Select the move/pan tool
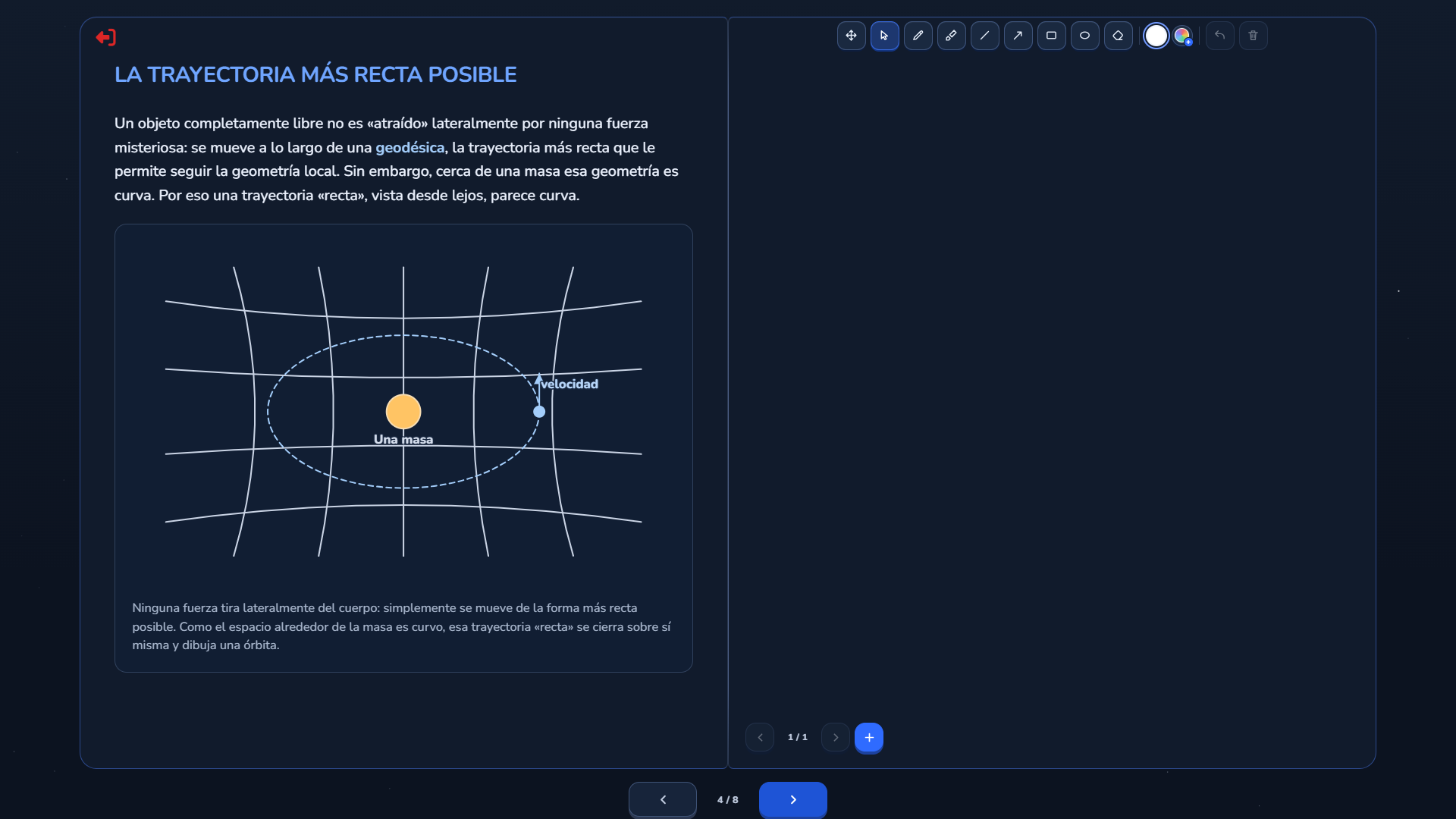This screenshot has width=1456, height=819. [851, 36]
